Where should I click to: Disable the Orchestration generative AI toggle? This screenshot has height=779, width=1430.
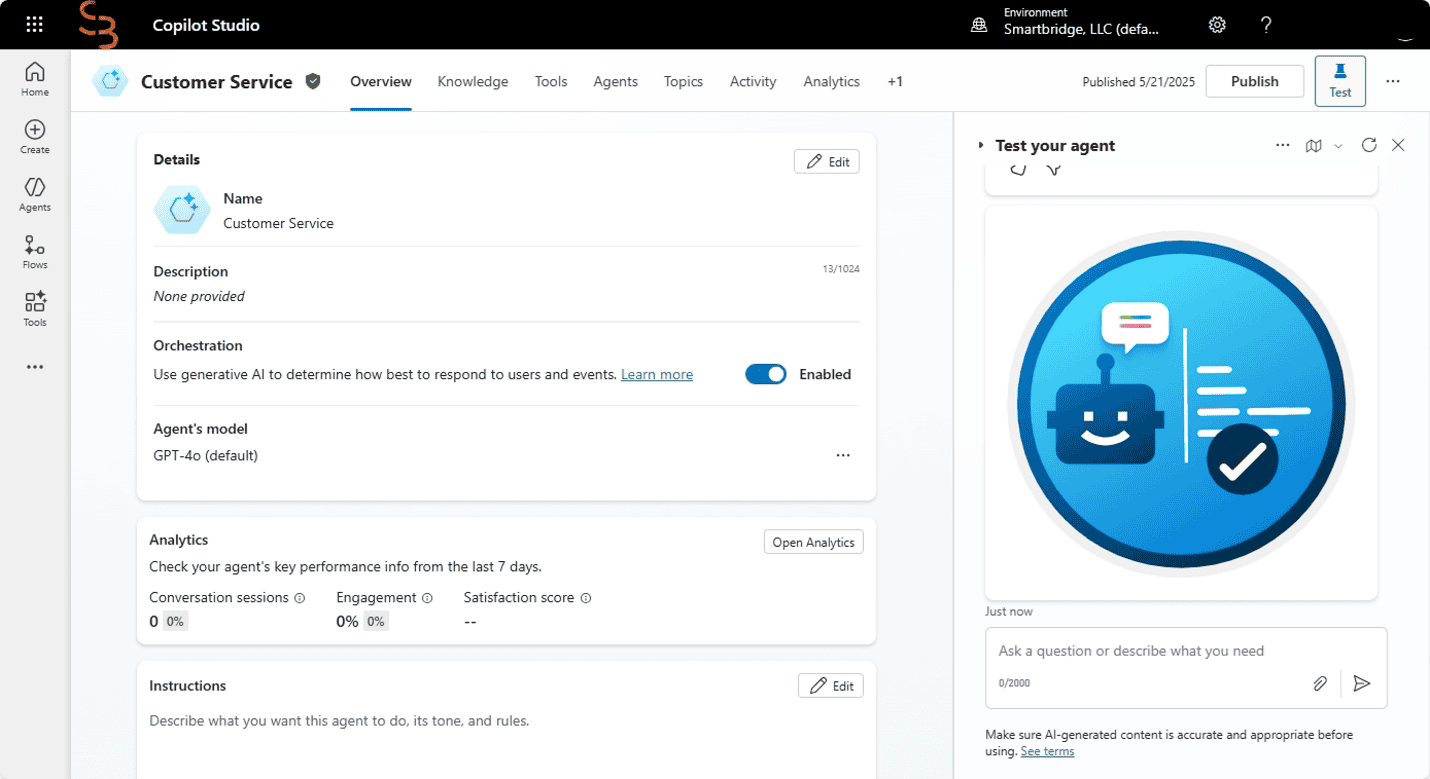765,374
